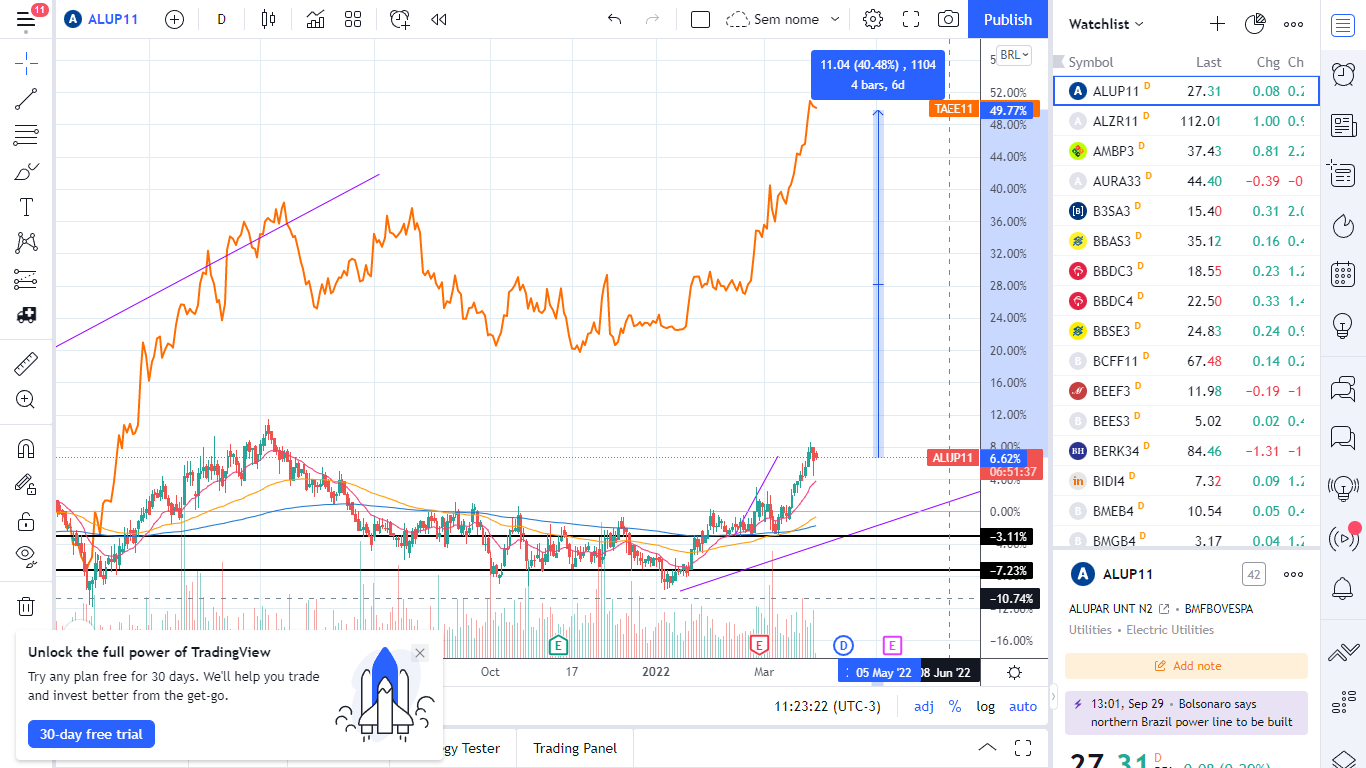Open the 11:23:22 (UTC-3) timezone menu
Screen dimensions: 1366x768
(x=827, y=706)
